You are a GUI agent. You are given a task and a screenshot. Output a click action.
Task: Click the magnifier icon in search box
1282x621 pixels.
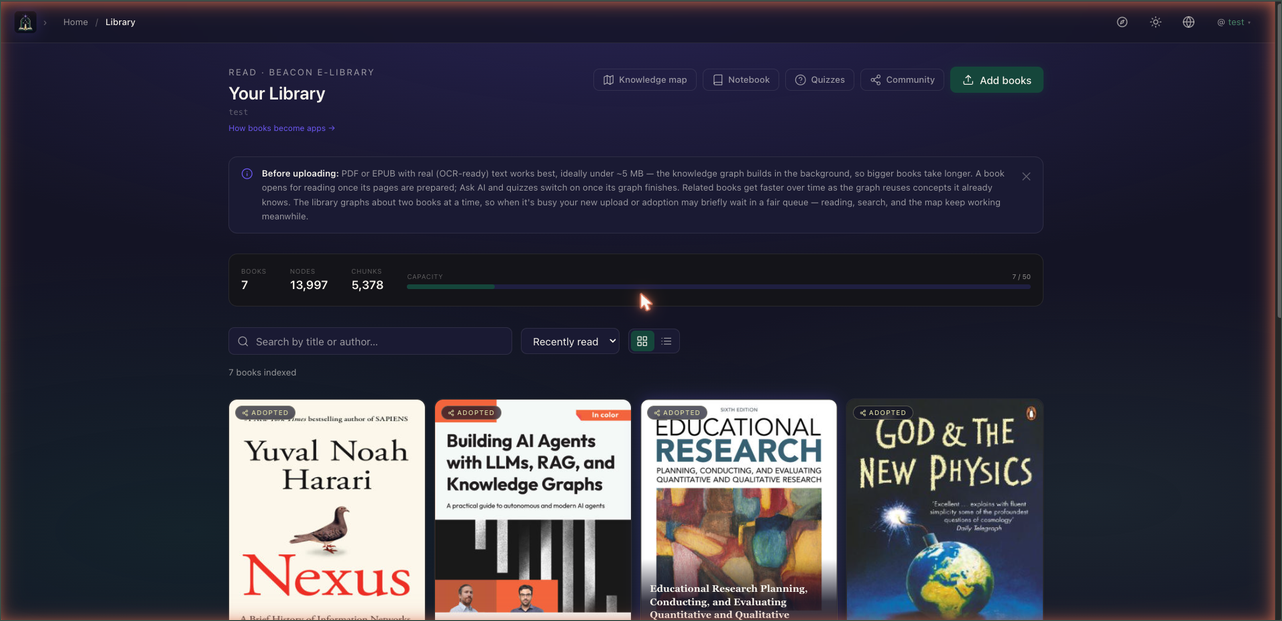tap(243, 341)
